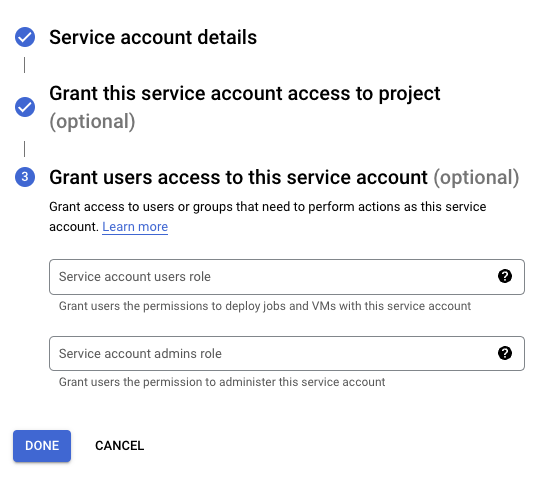
Task: Click the DONE button
Action: pos(42,446)
